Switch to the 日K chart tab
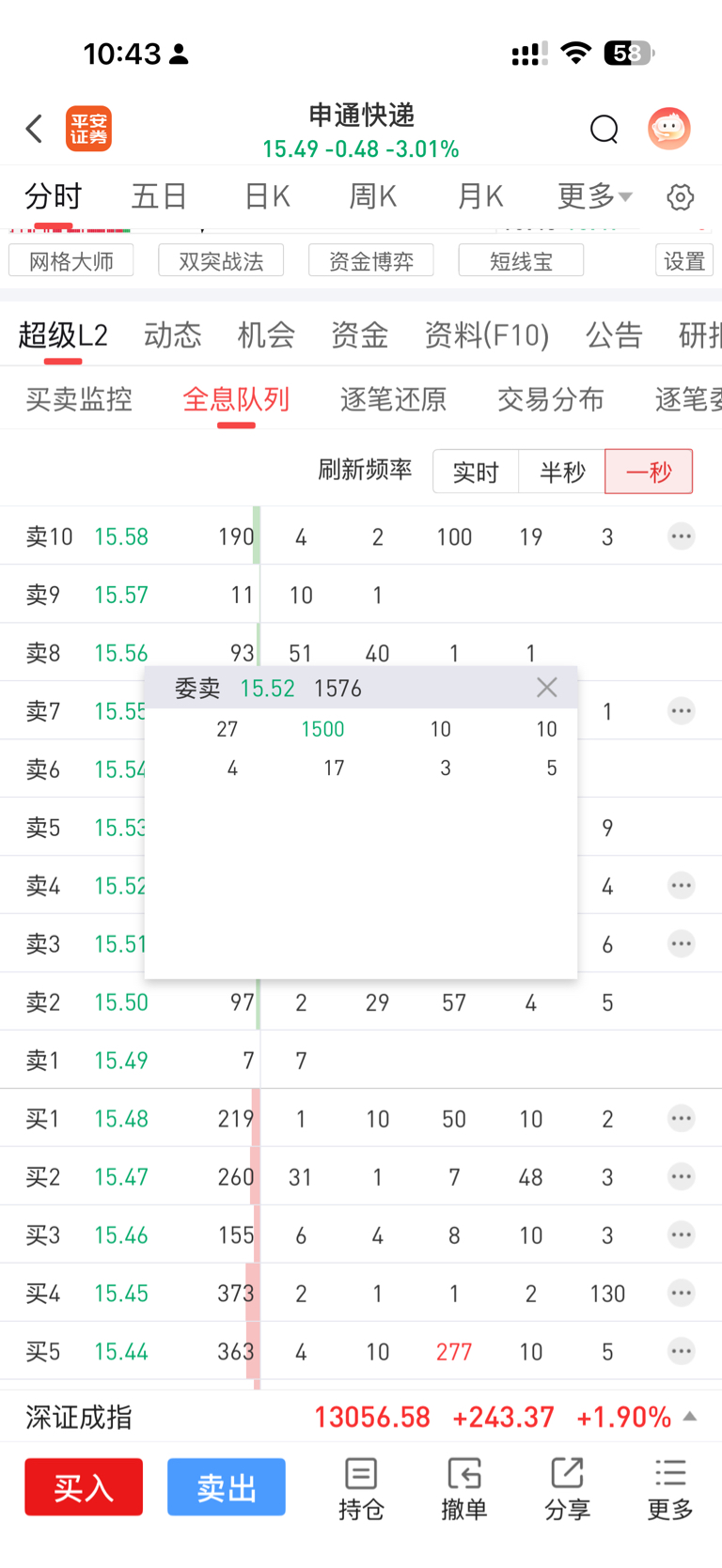 (267, 196)
